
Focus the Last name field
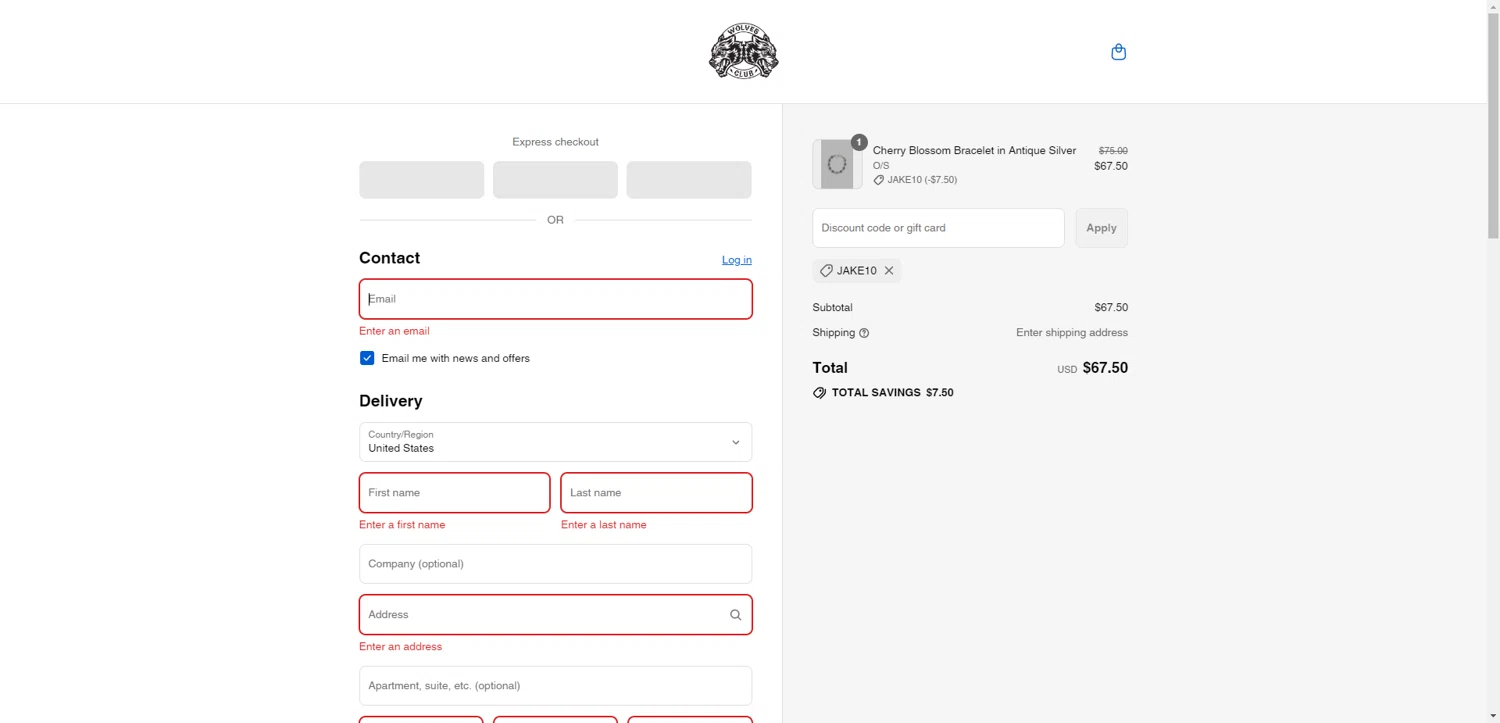click(656, 493)
